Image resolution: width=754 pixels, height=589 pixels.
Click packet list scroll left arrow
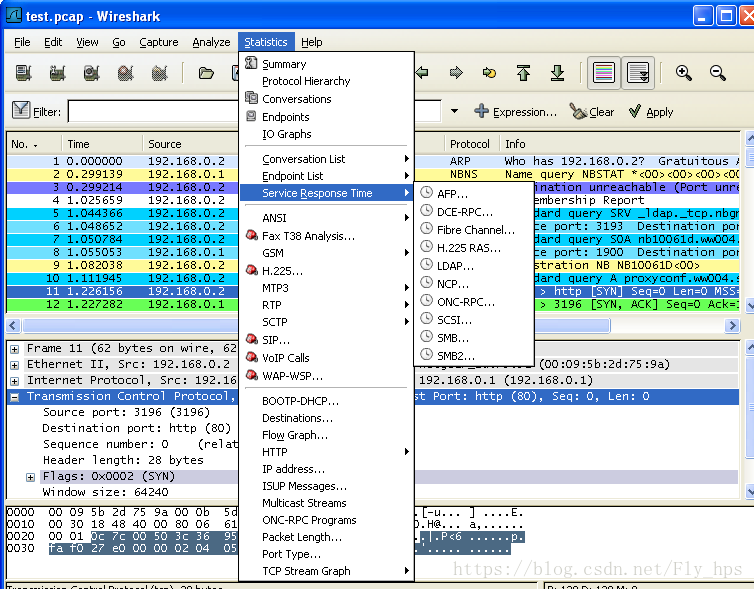click(x=13, y=326)
